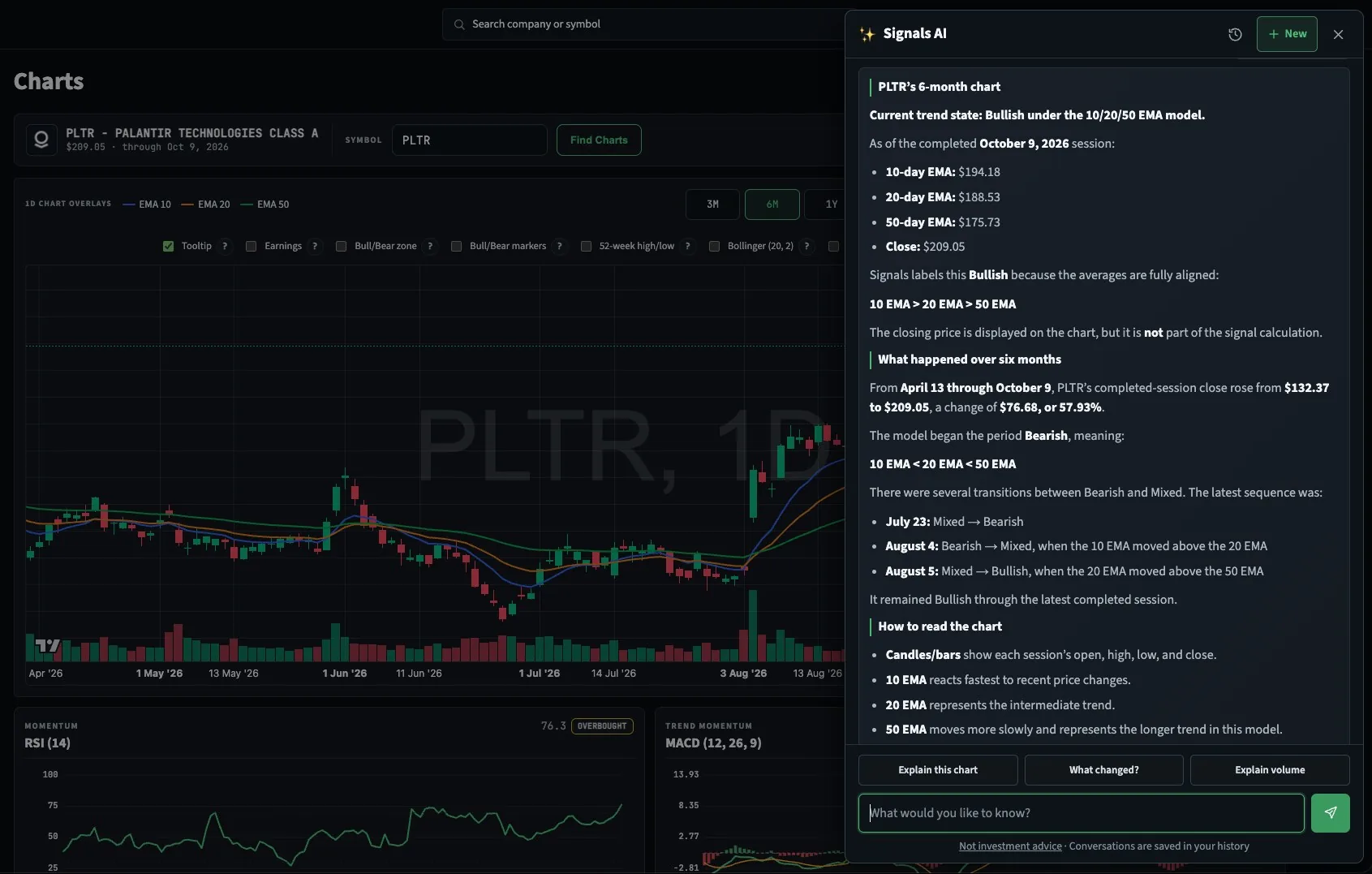Focus the What would you like to know field
1372x874 pixels.
click(x=1082, y=813)
